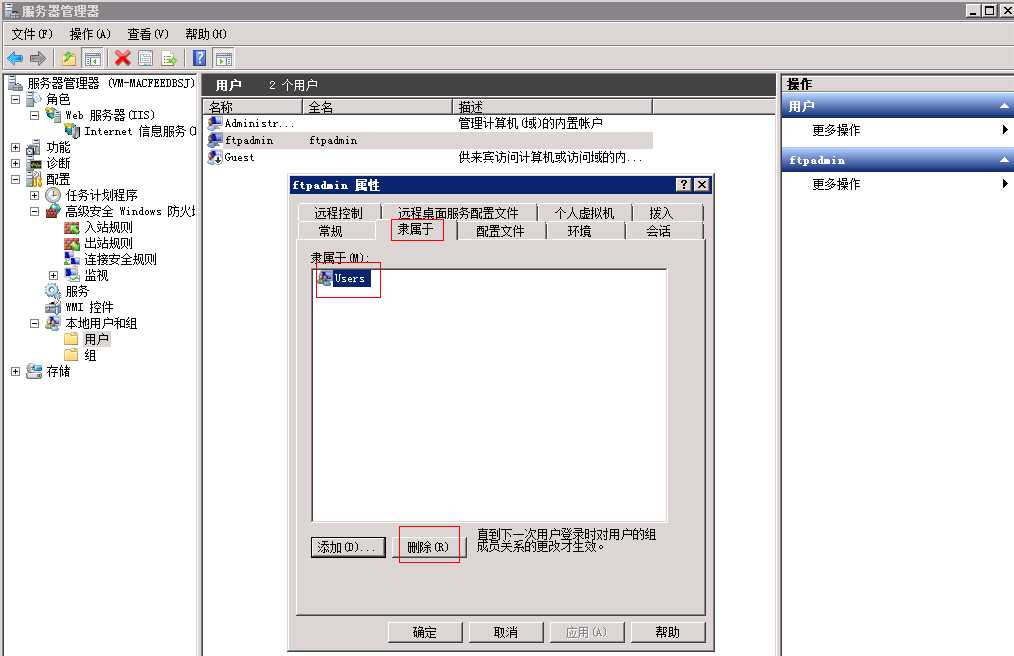Viewport: 1014px width, 656px height.
Task: Expand the 诊断 diagnostics node
Action: pyautogui.click(x=16, y=164)
